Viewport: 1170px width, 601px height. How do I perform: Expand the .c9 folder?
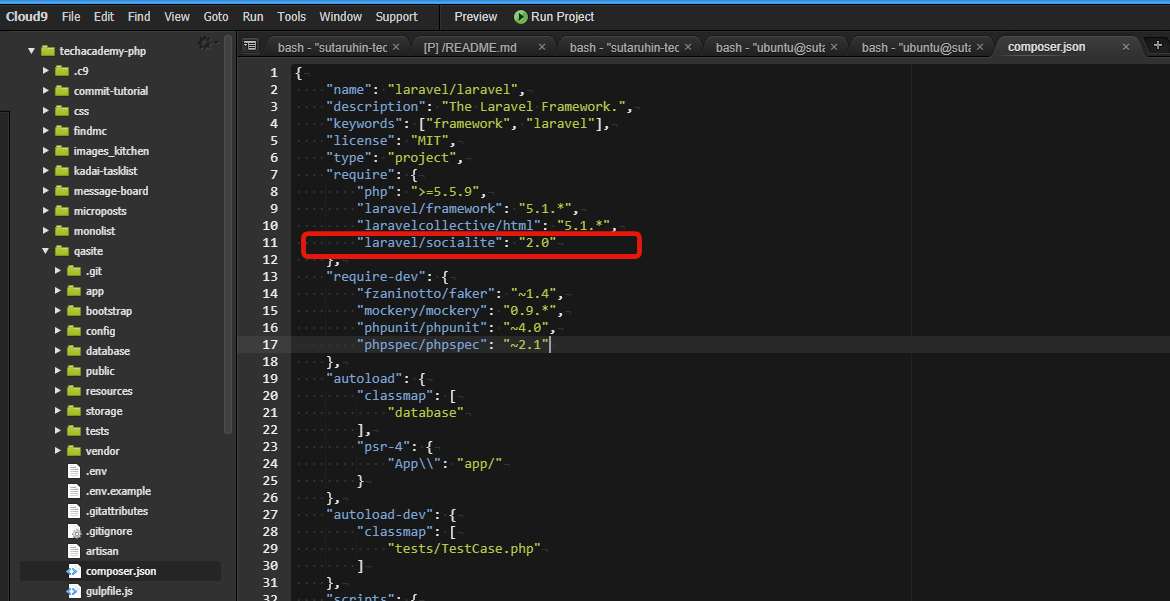point(46,71)
